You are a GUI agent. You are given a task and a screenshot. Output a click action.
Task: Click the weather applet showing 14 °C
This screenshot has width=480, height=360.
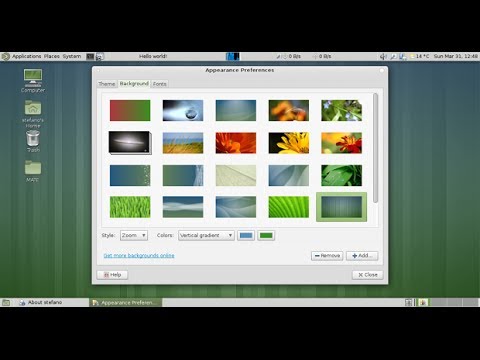(x=420, y=56)
